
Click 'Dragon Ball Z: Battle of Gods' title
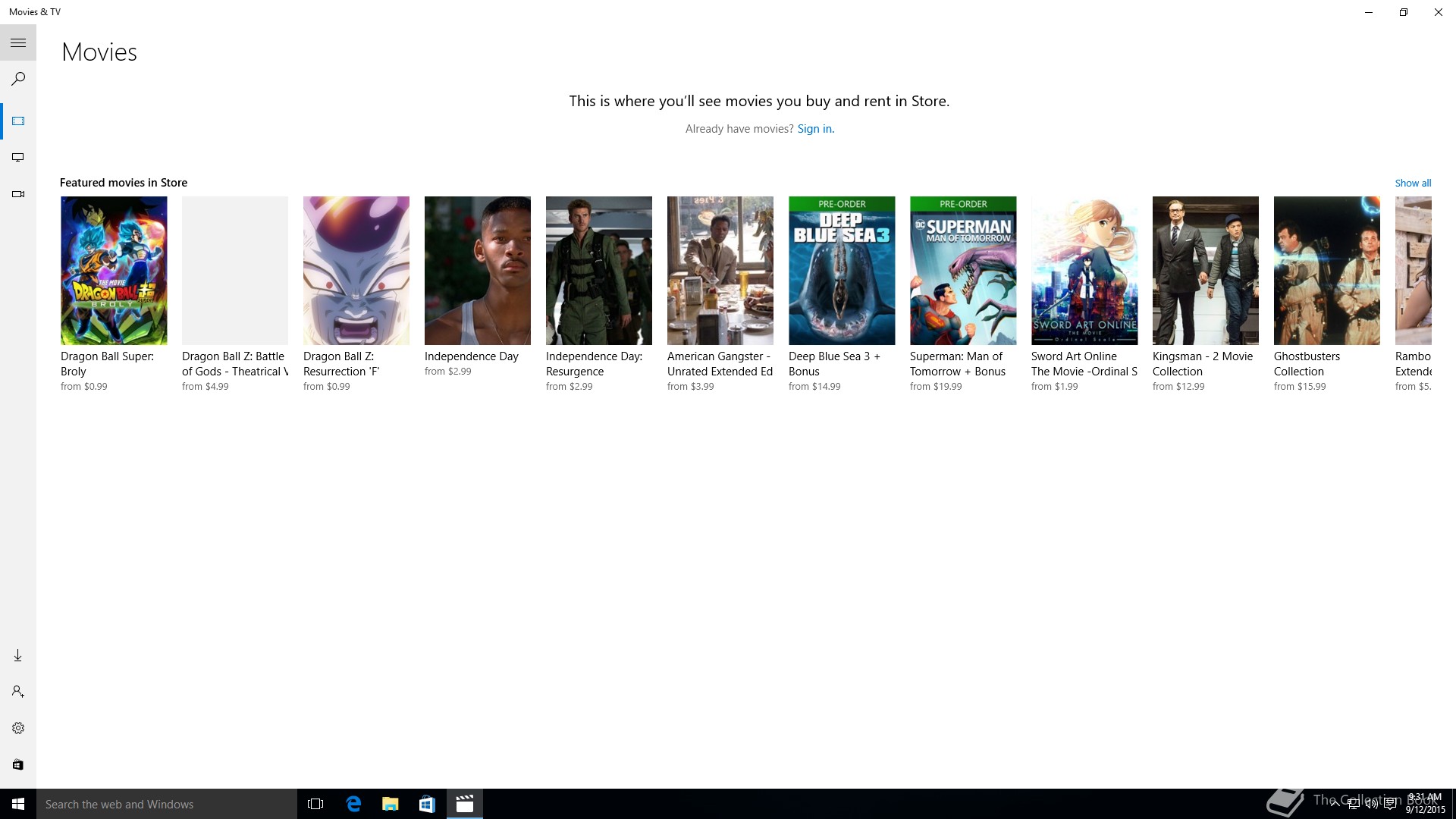(x=235, y=364)
